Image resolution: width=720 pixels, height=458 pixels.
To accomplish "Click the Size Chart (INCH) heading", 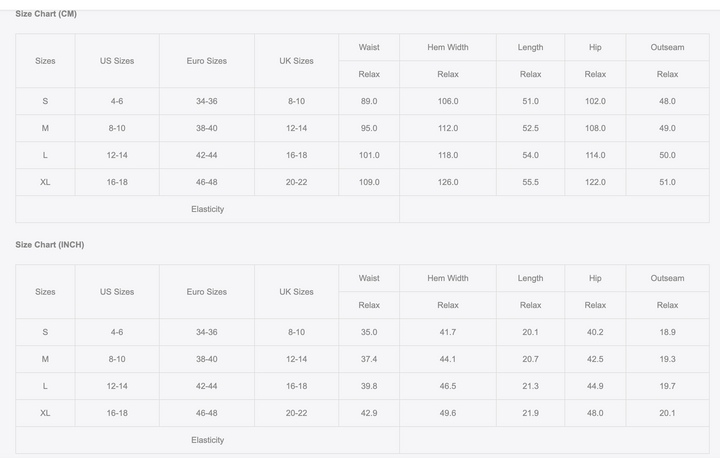I will tap(50, 245).
